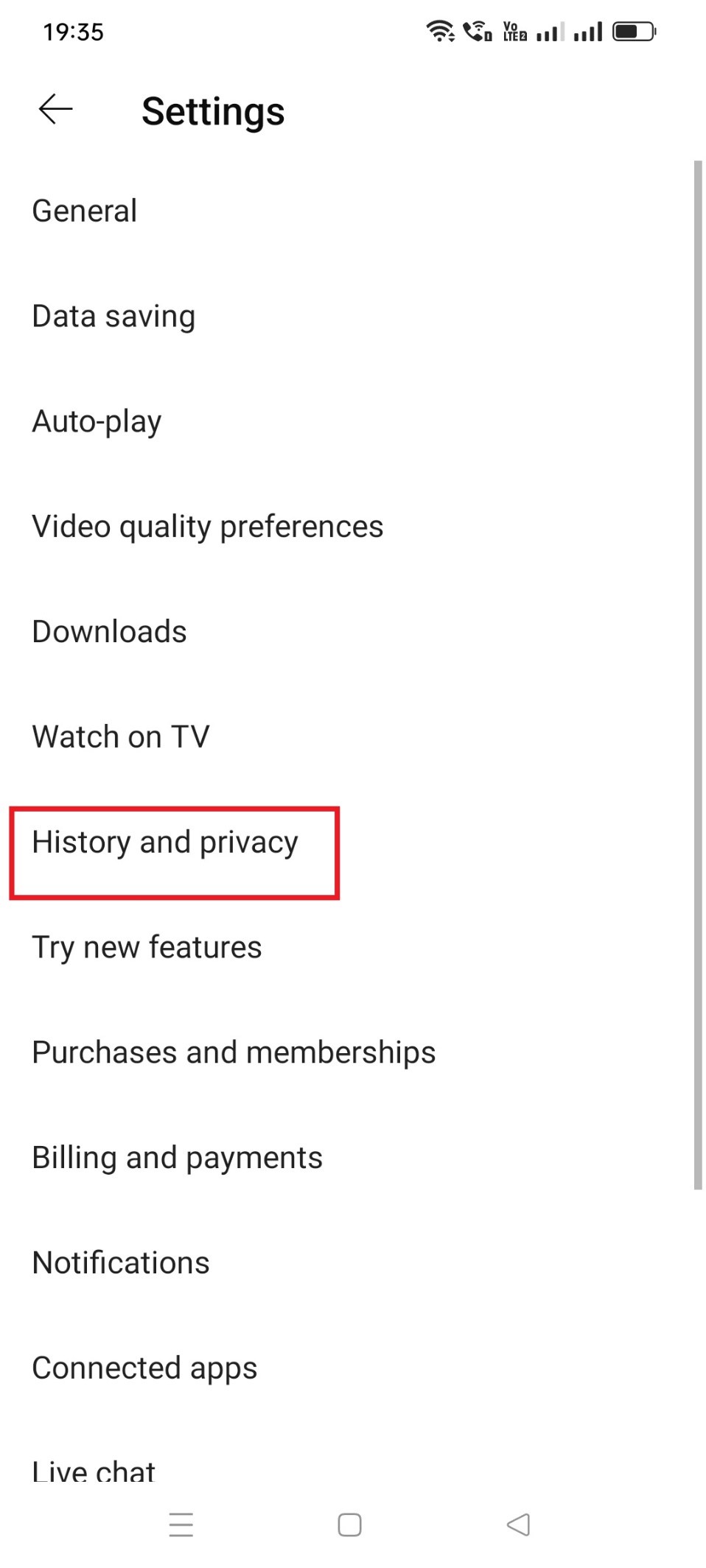The height and width of the screenshot is (1568, 706).
Task: Open Data saving settings
Action: point(113,316)
